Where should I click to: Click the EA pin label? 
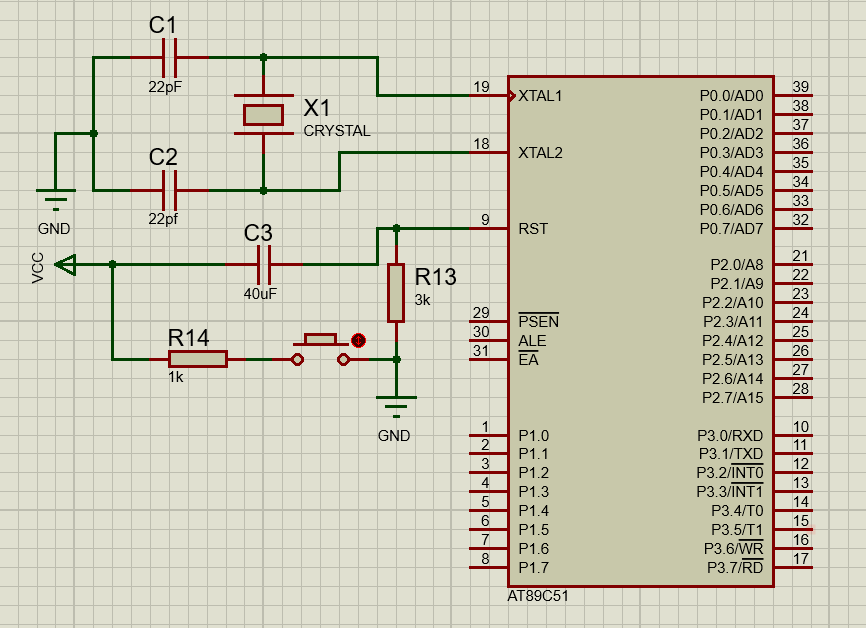(x=528, y=360)
